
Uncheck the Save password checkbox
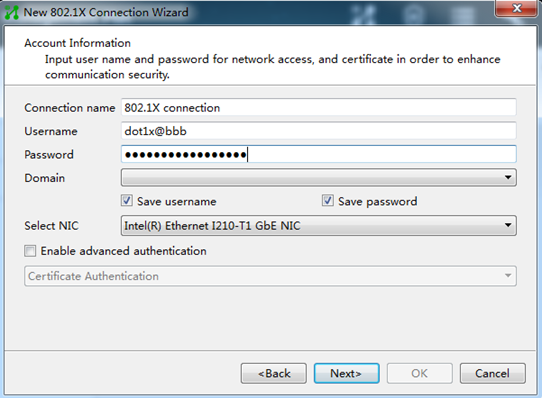[328, 201]
